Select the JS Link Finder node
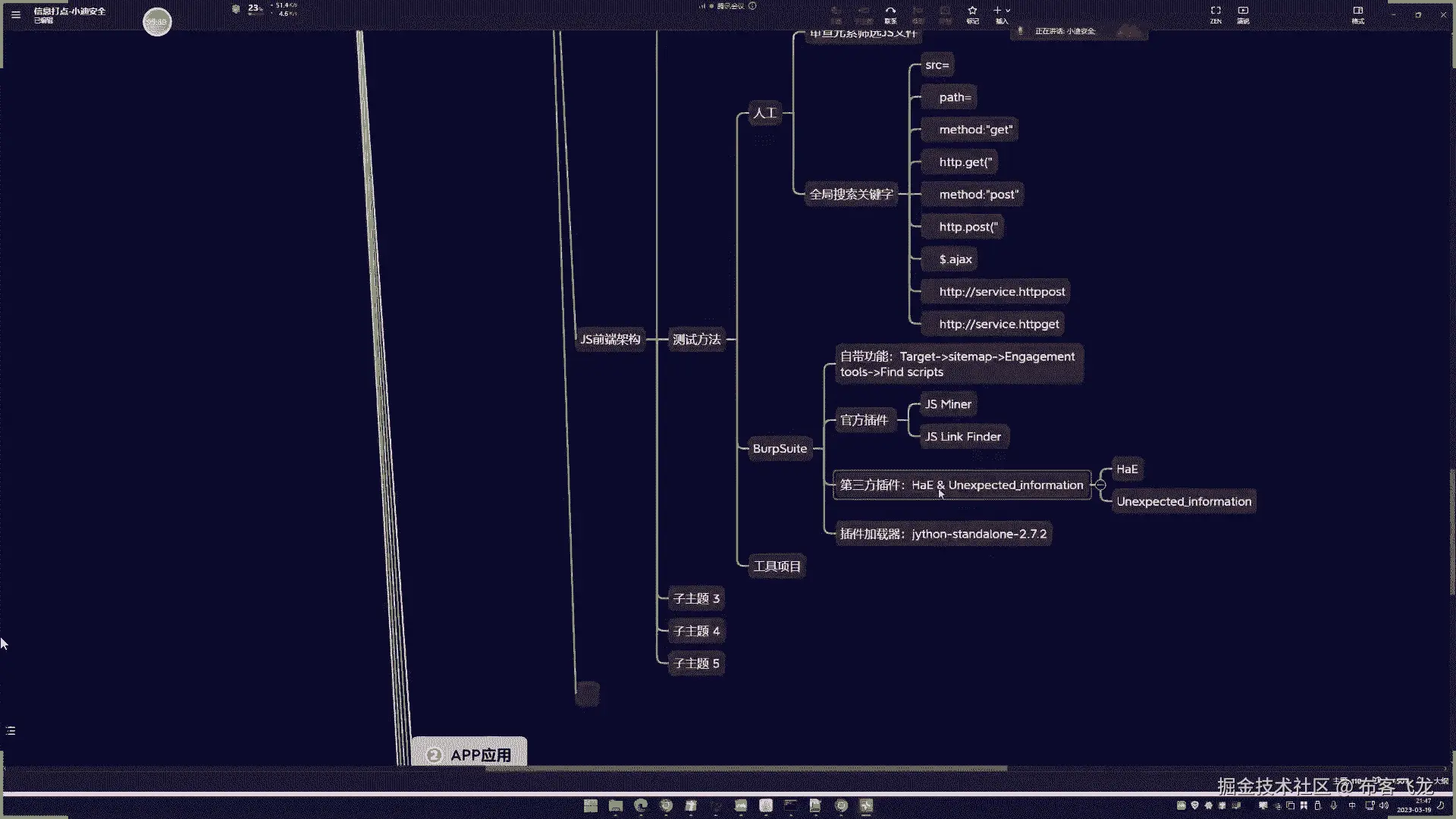 tap(962, 437)
